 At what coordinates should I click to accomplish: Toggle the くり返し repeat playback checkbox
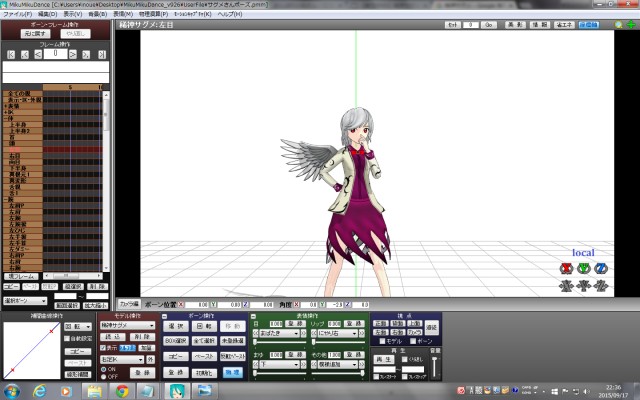(404, 360)
